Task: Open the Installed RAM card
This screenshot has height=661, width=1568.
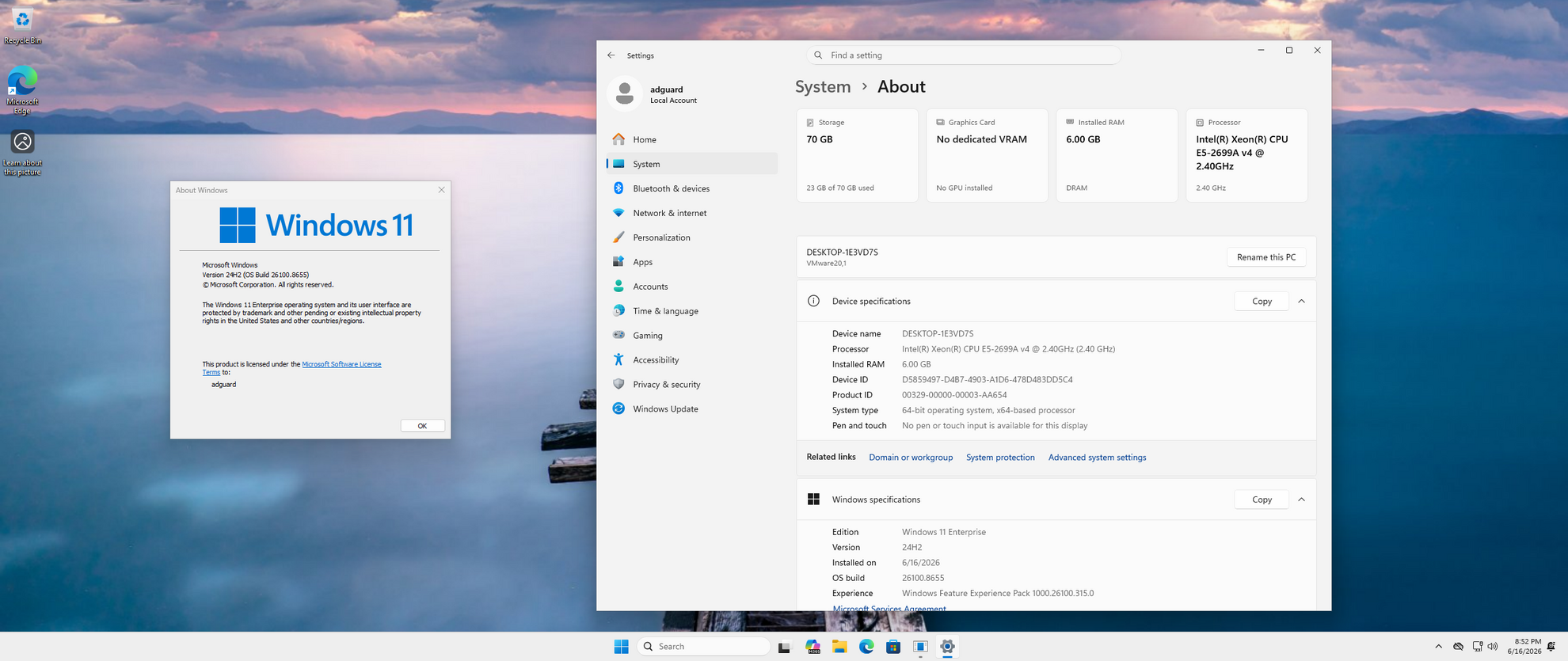Action: [x=1117, y=155]
